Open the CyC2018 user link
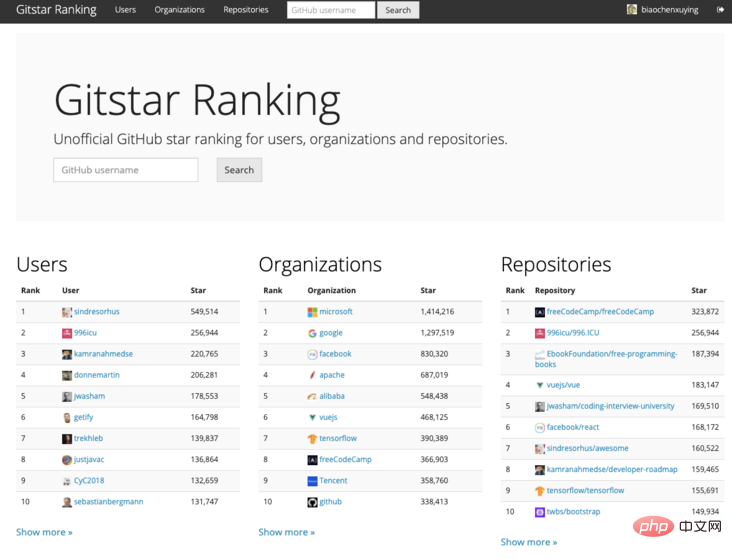This screenshot has height=559, width=732. (89, 481)
